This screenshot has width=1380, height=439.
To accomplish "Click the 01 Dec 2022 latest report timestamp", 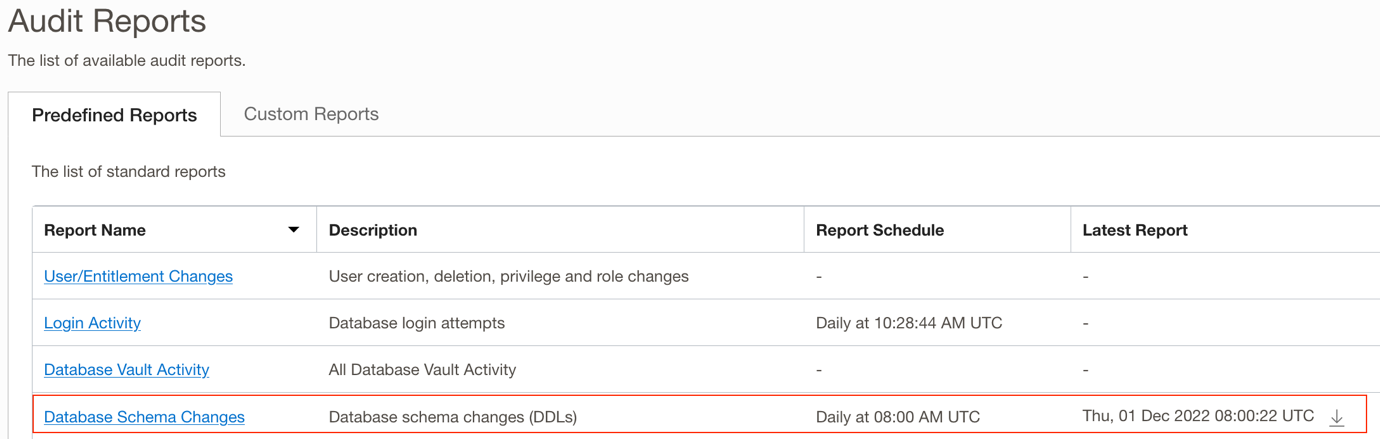I will 1198,416.
